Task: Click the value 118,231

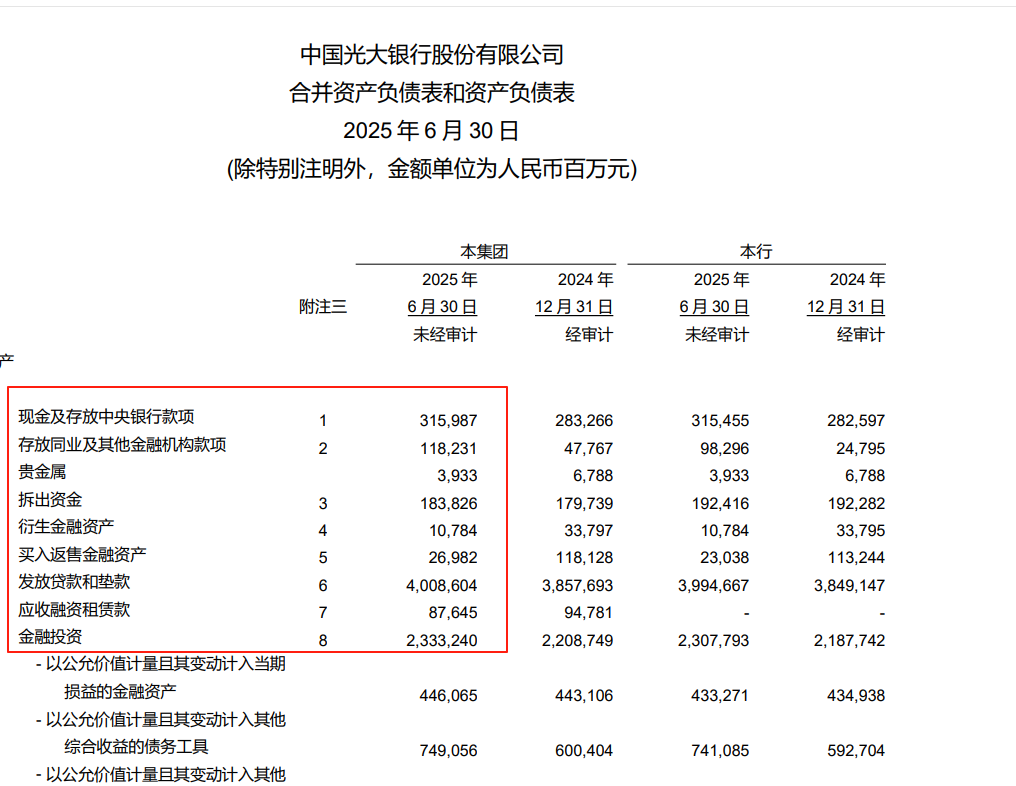Action: coord(448,448)
